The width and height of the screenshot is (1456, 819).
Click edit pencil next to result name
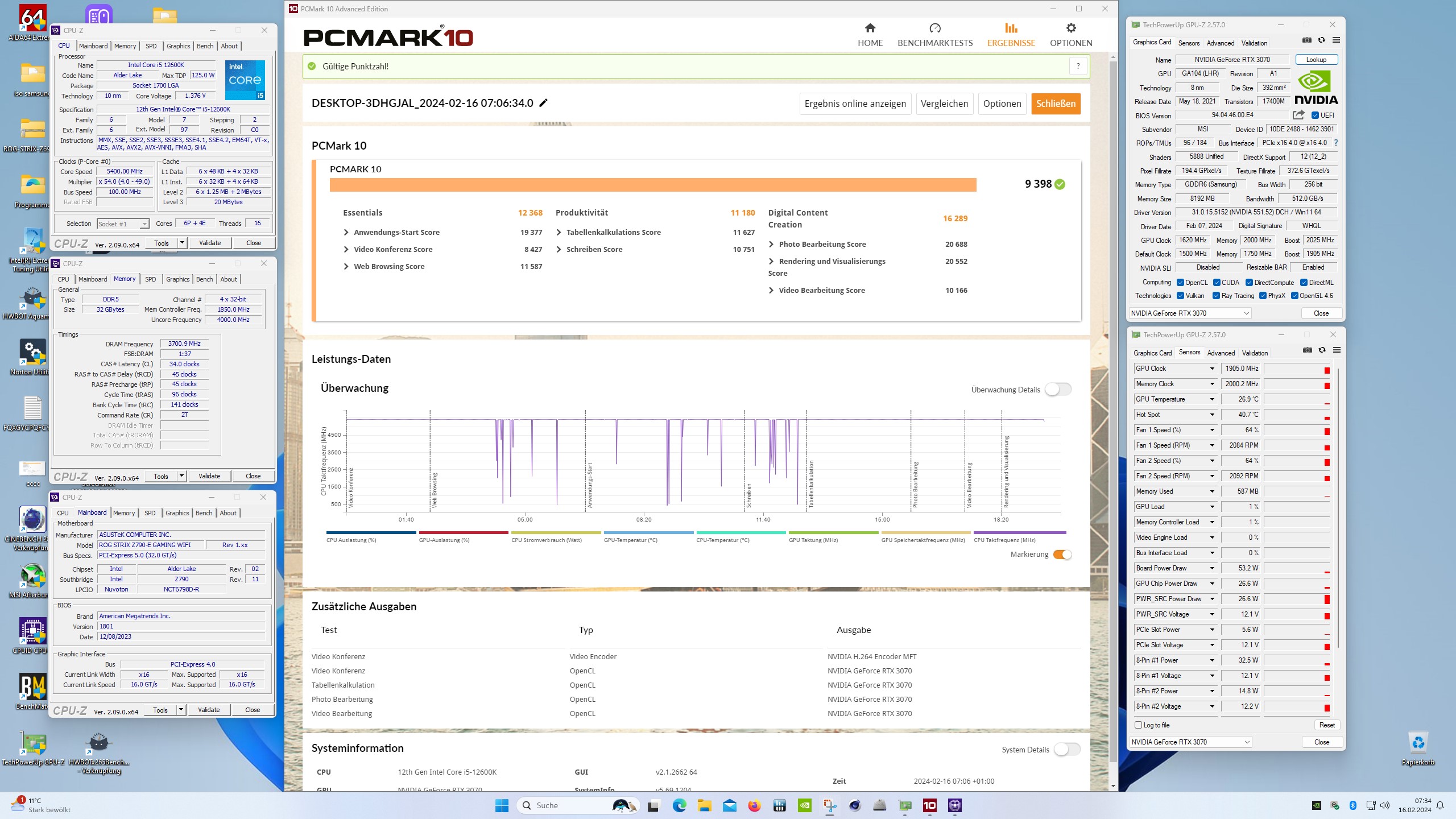tap(543, 103)
